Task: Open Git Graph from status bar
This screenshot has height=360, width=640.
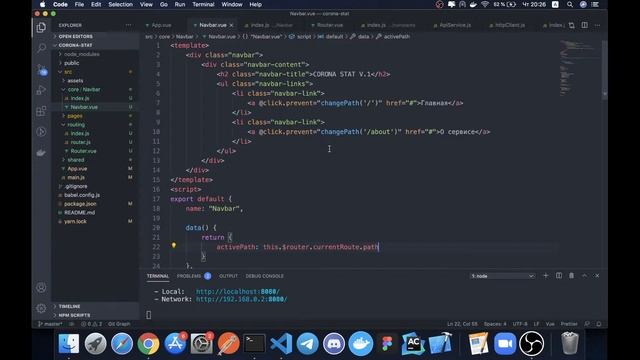Action: [119, 324]
